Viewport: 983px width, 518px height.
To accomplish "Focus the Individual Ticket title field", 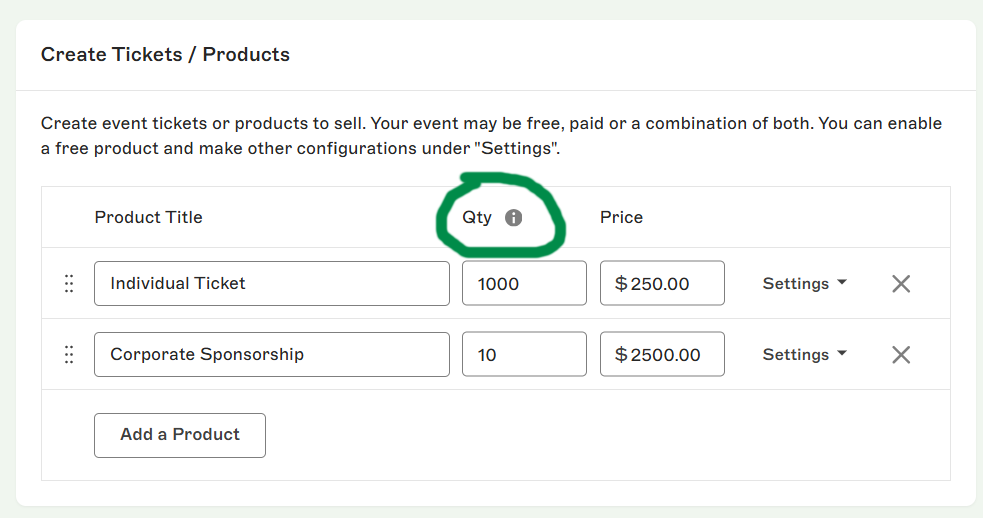I will pyautogui.click(x=271, y=283).
